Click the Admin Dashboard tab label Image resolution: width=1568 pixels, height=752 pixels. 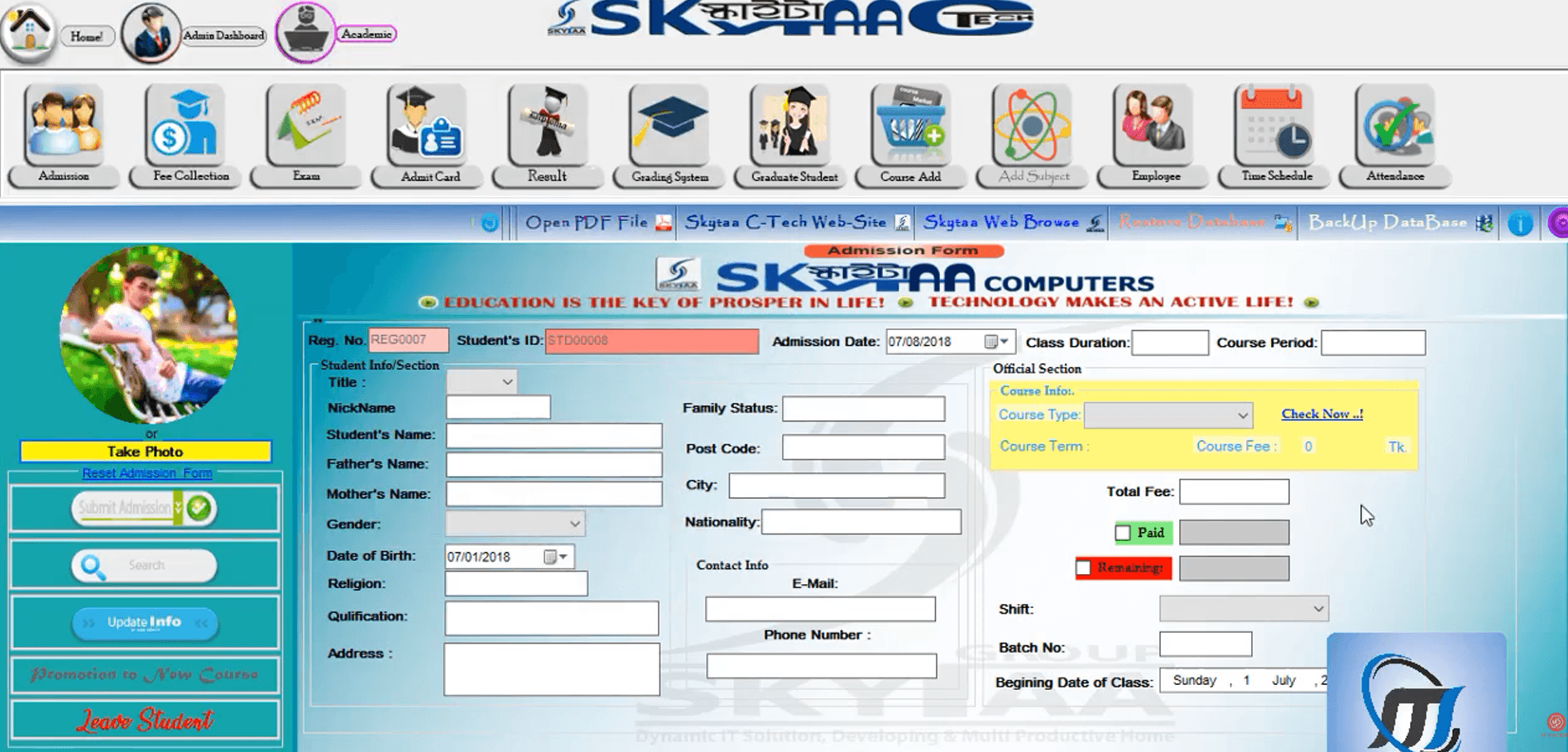click(224, 36)
